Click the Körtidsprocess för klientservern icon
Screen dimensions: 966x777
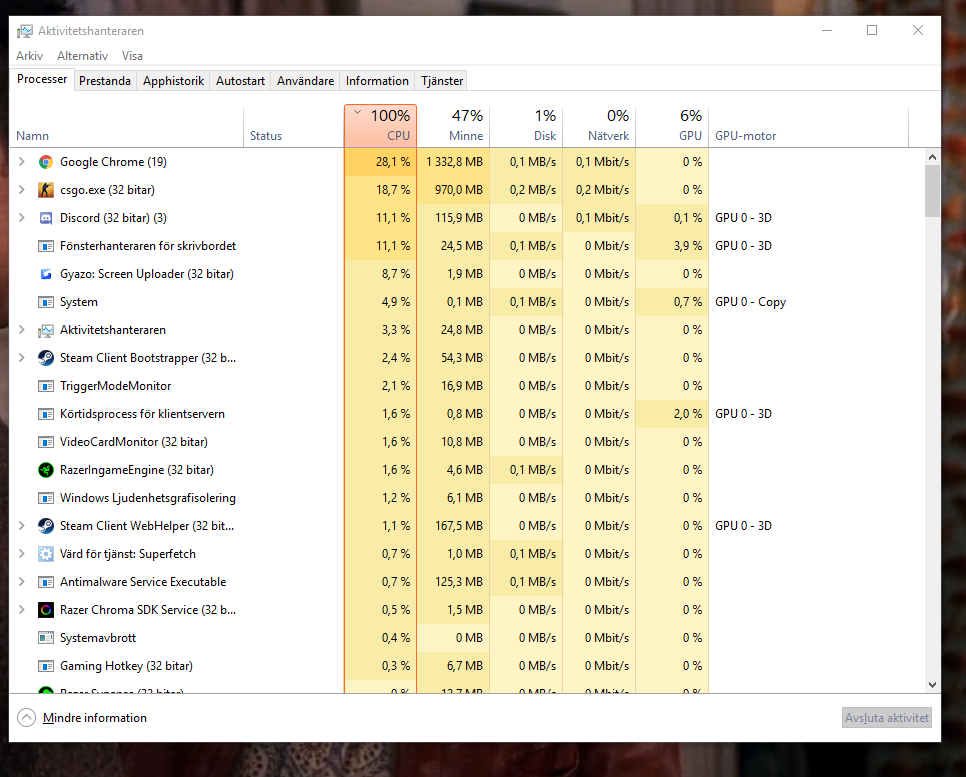click(46, 414)
